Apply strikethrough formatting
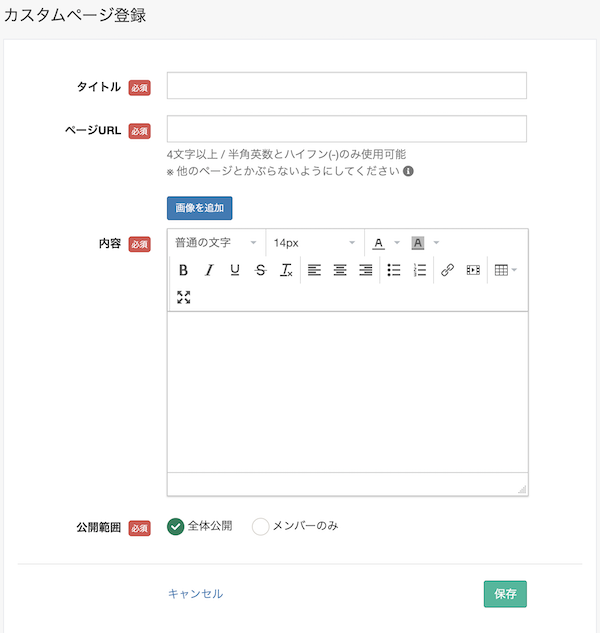The width and height of the screenshot is (600, 633). [261, 270]
